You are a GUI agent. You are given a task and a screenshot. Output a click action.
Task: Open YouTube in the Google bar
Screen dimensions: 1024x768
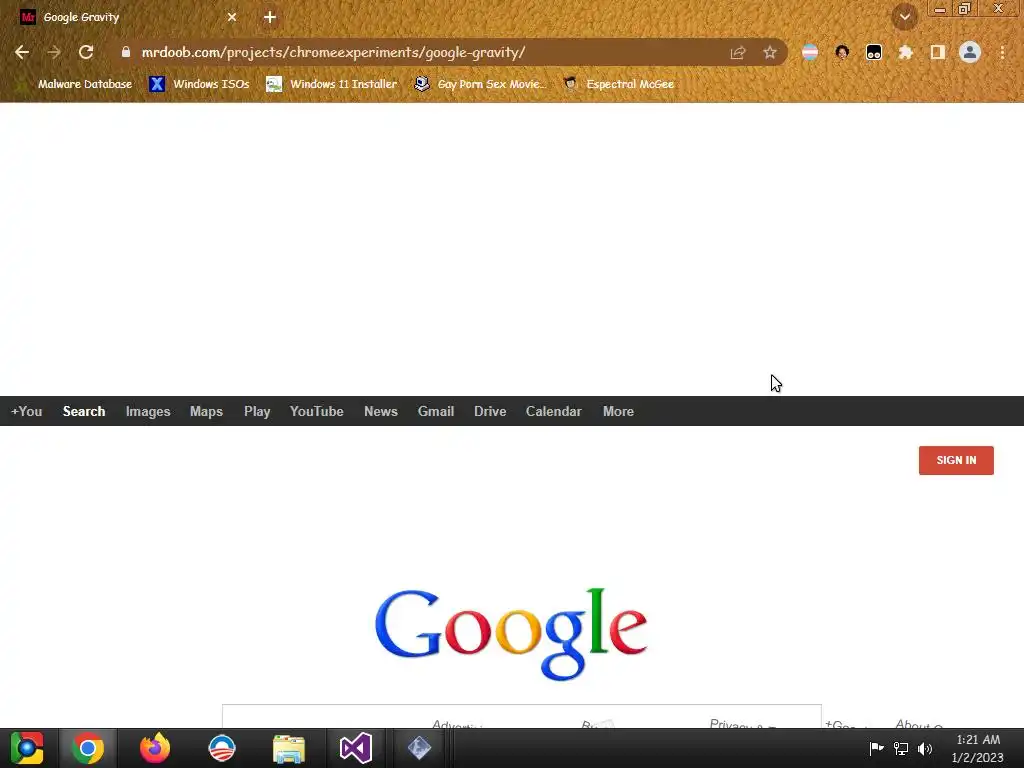(317, 411)
